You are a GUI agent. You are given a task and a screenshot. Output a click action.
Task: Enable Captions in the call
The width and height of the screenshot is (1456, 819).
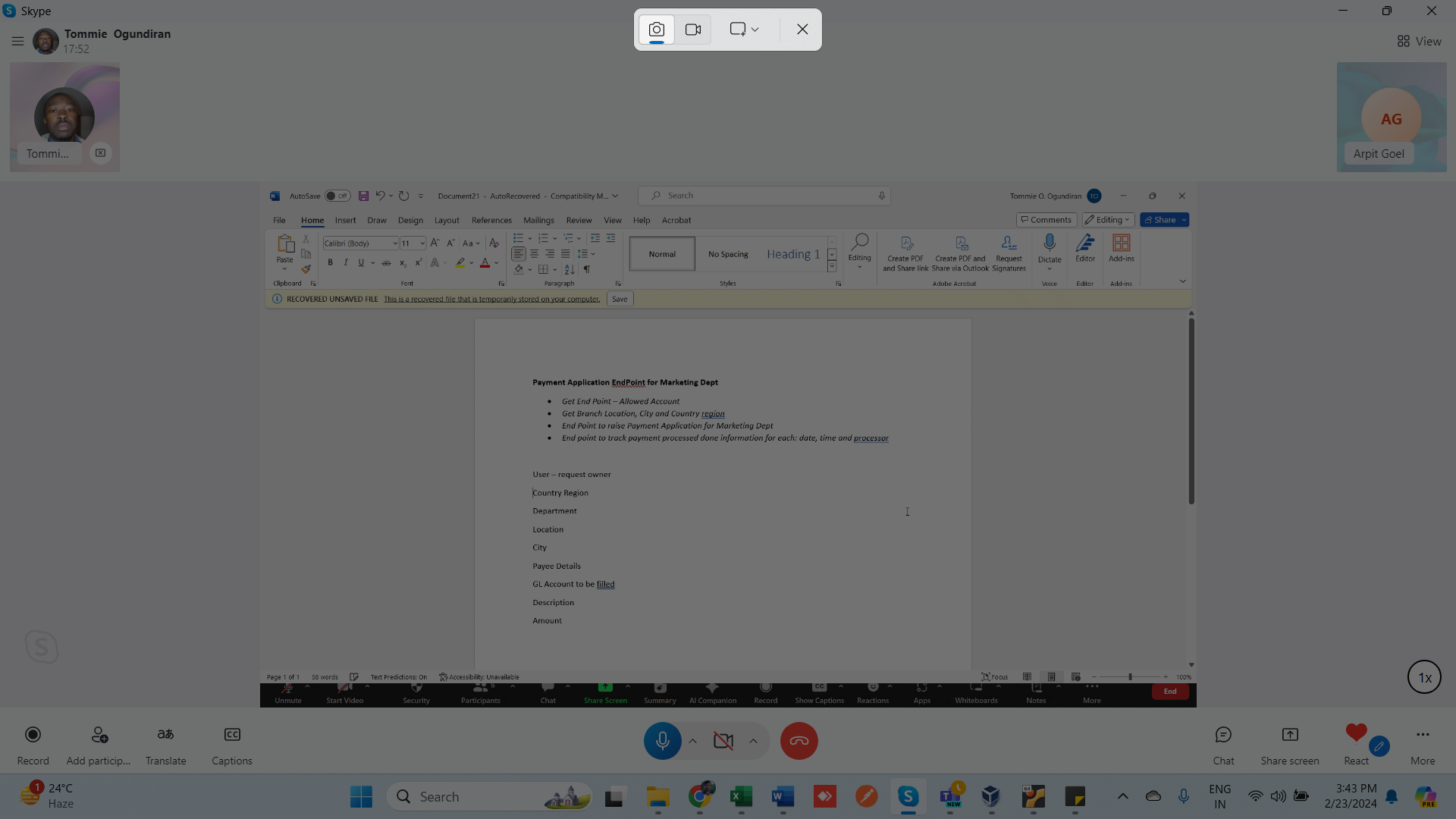click(x=232, y=735)
